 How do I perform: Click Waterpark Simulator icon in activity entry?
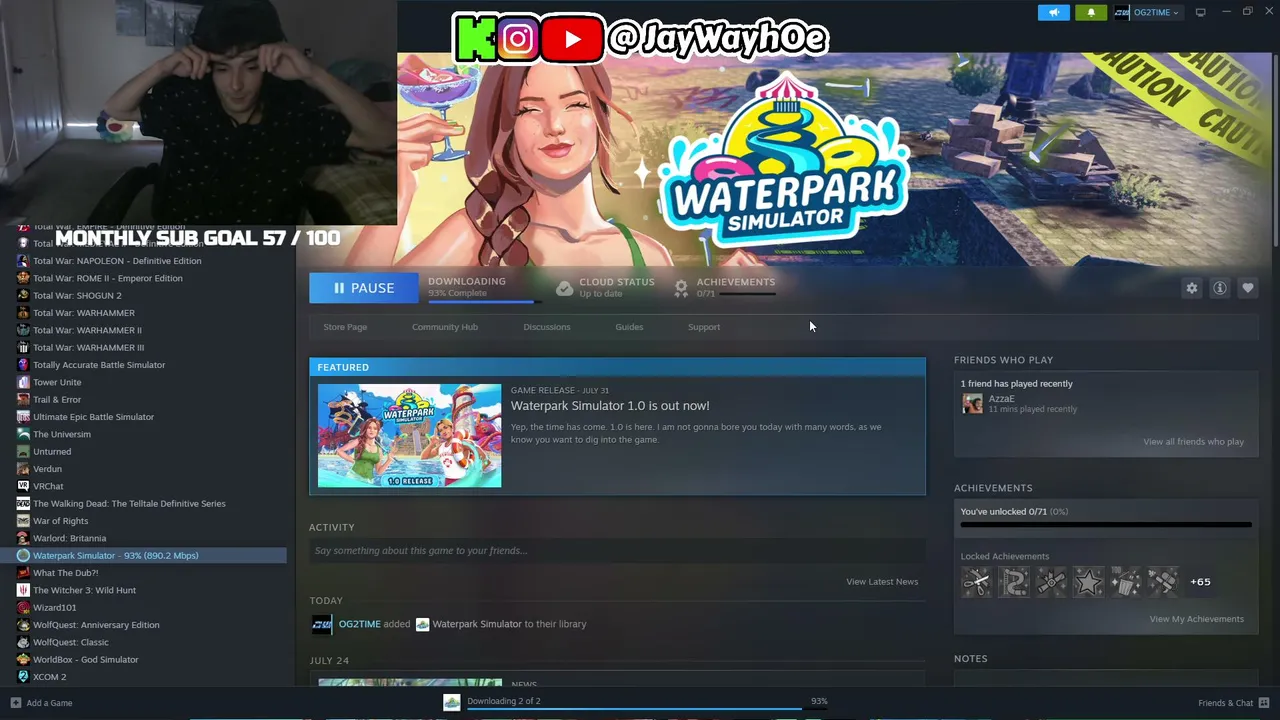click(x=422, y=624)
